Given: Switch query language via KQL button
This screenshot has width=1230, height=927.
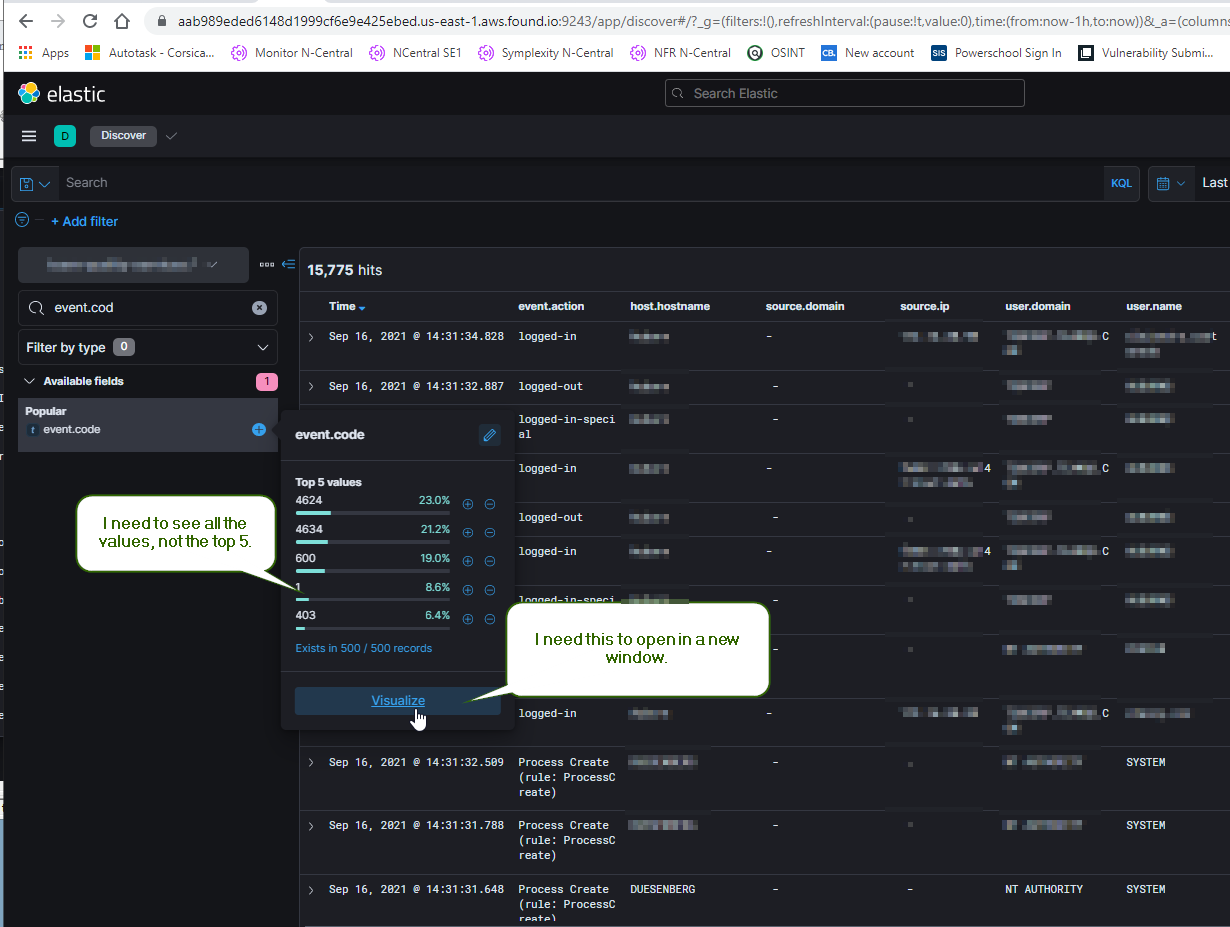Looking at the screenshot, I should click(x=1121, y=183).
